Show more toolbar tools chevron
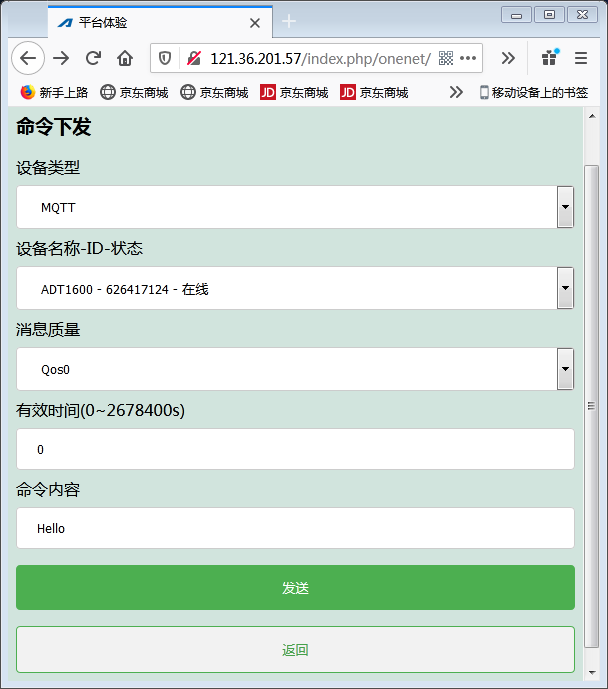The height and width of the screenshot is (689, 608). point(508,58)
